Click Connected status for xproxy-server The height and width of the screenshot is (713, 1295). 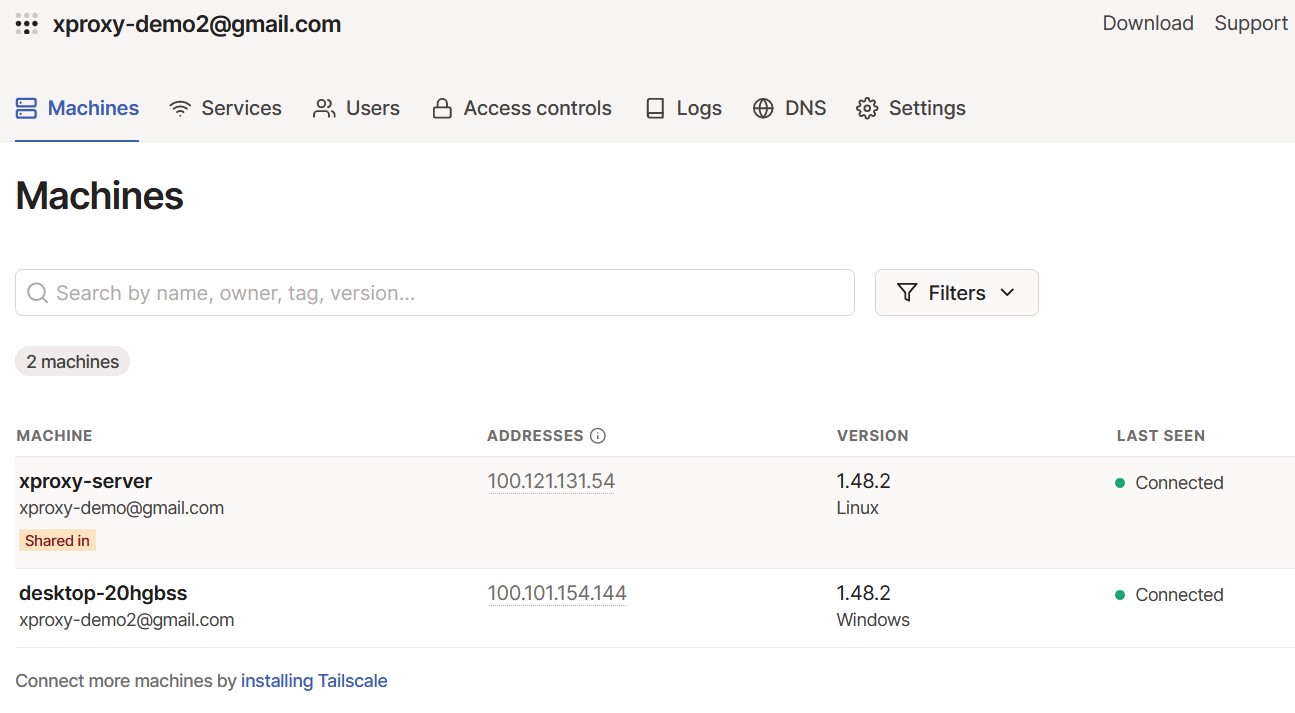click(x=1179, y=483)
